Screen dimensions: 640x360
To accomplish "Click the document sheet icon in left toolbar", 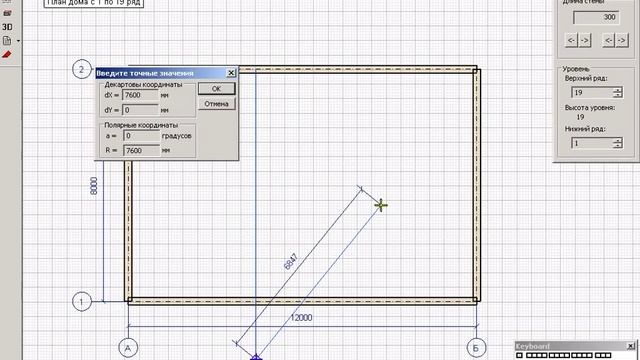I will [7, 40].
